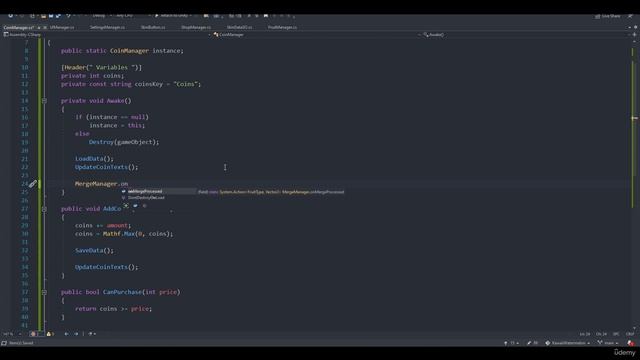The width and height of the screenshot is (640, 360).
Task: Click the unpushed commits arrow indicator
Action: 511,343
